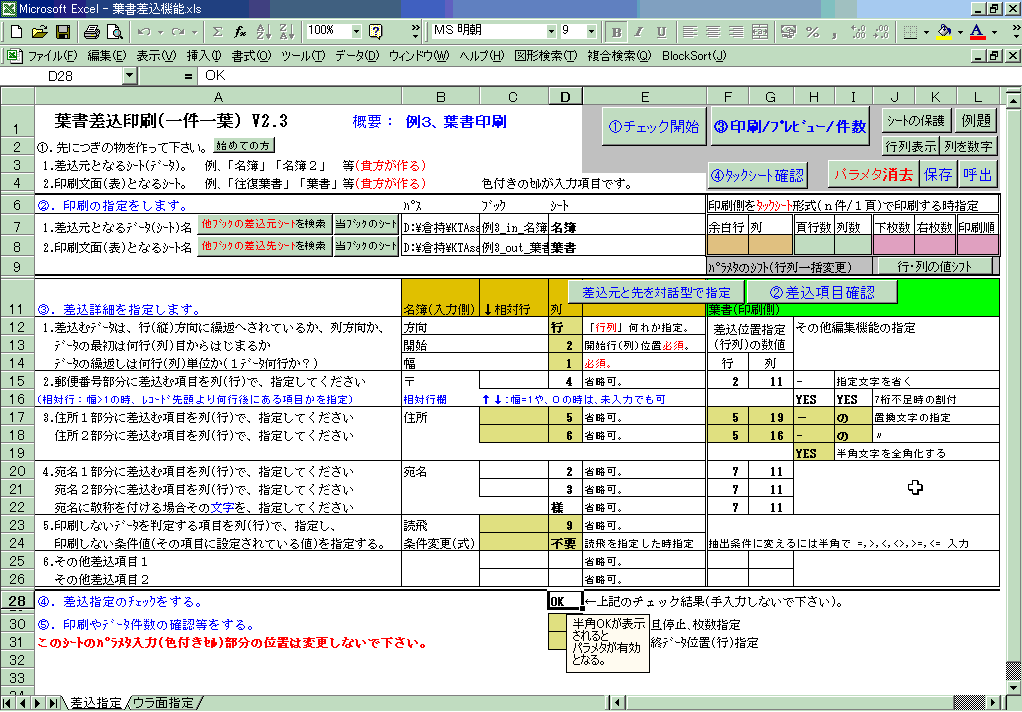This screenshot has height=712, width=1022.
Task: Click the パラメタ消去 button
Action: (x=873, y=175)
